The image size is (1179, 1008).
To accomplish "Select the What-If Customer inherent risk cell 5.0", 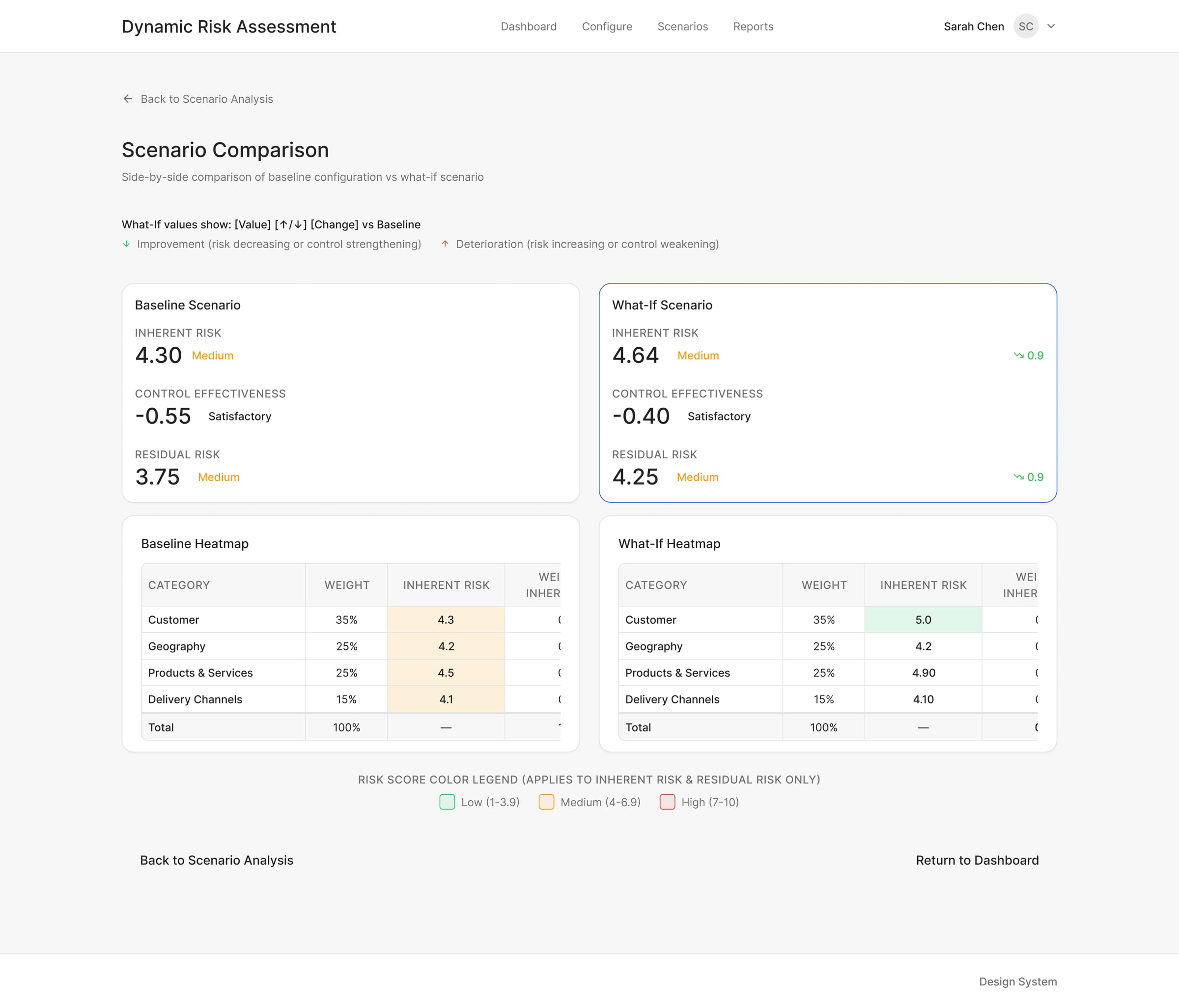I will 923,620.
